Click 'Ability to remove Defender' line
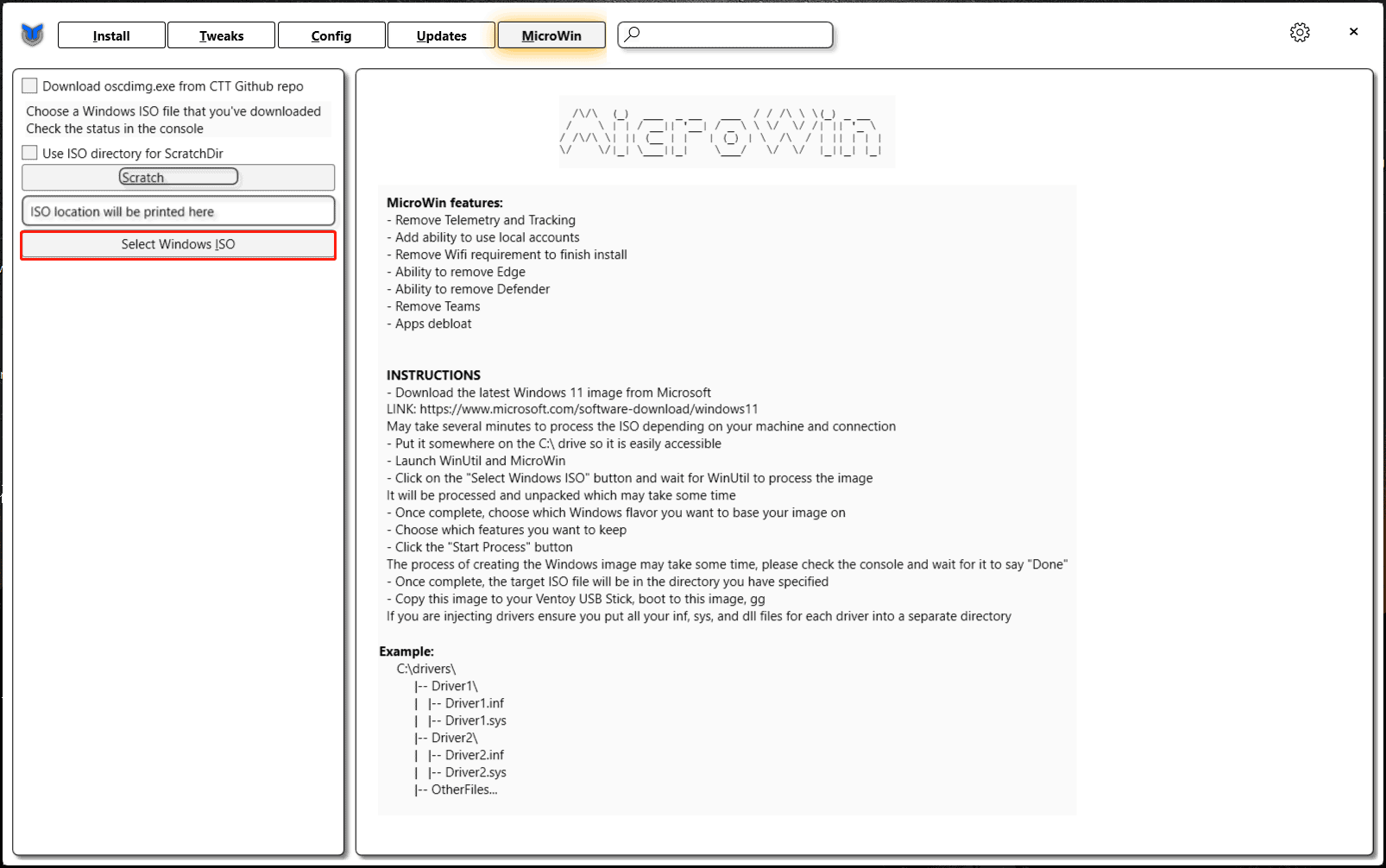Image resolution: width=1386 pixels, height=868 pixels. (x=469, y=289)
